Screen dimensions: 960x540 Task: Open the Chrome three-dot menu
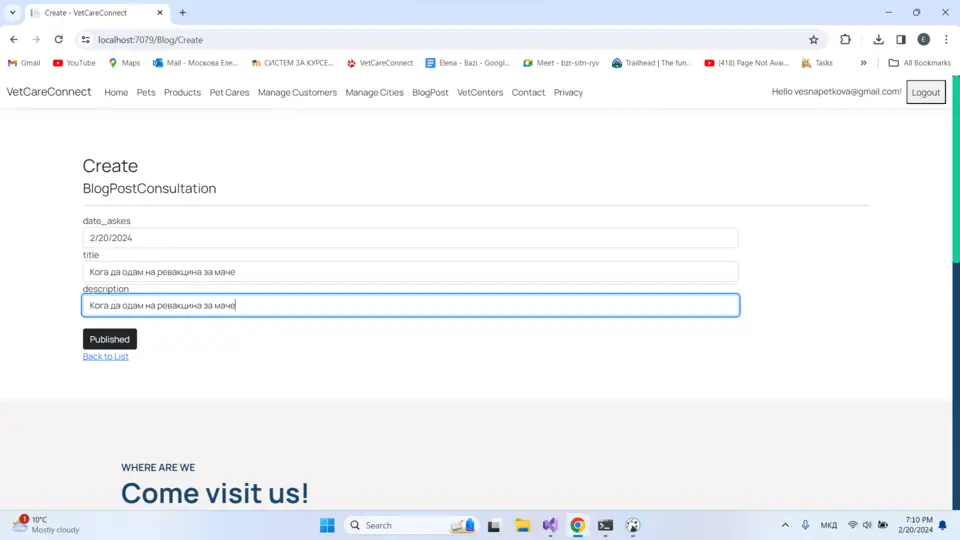(x=946, y=40)
